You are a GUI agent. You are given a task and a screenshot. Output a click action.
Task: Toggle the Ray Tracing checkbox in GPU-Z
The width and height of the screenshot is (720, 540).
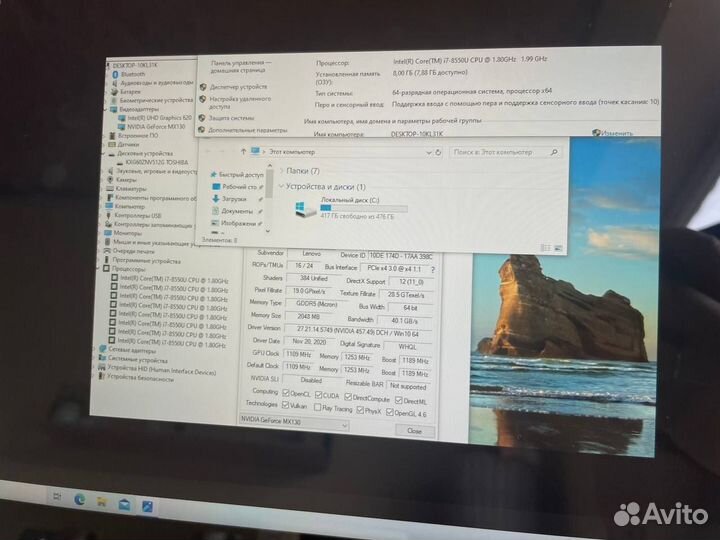click(x=317, y=407)
